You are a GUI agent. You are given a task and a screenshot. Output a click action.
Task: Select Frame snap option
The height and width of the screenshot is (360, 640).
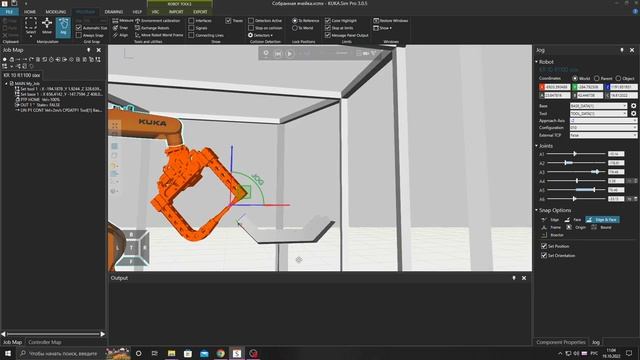click(x=551, y=227)
